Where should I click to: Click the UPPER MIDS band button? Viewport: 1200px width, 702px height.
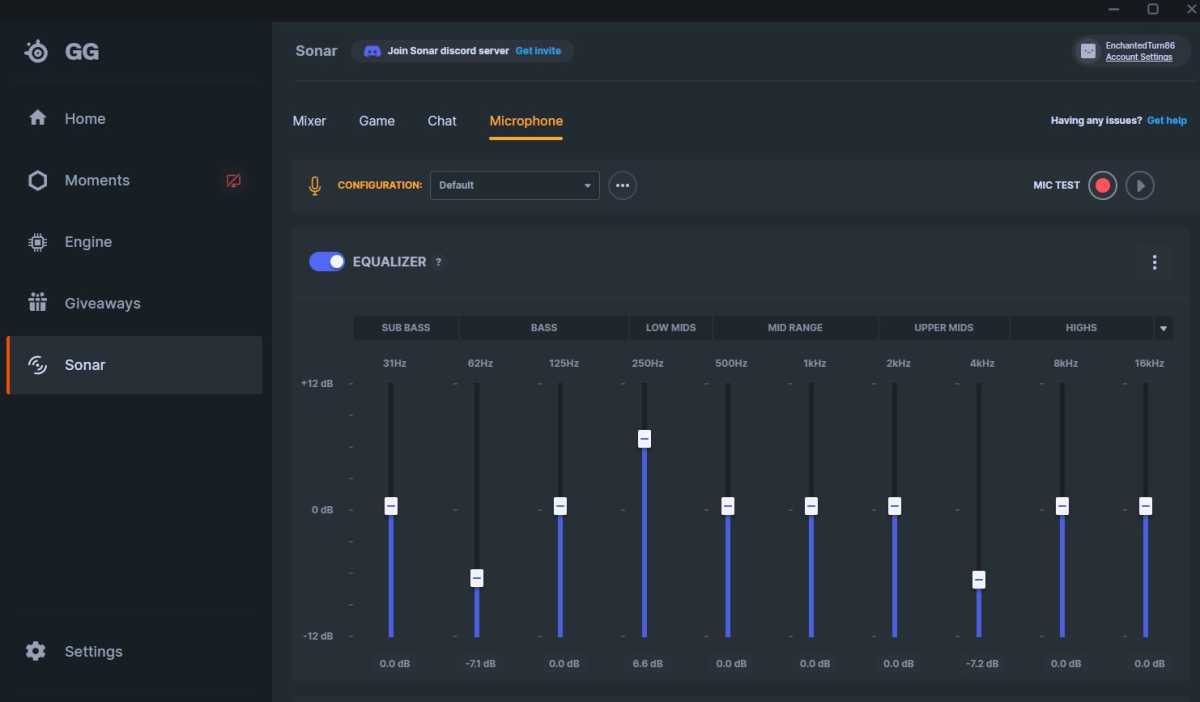tap(944, 327)
